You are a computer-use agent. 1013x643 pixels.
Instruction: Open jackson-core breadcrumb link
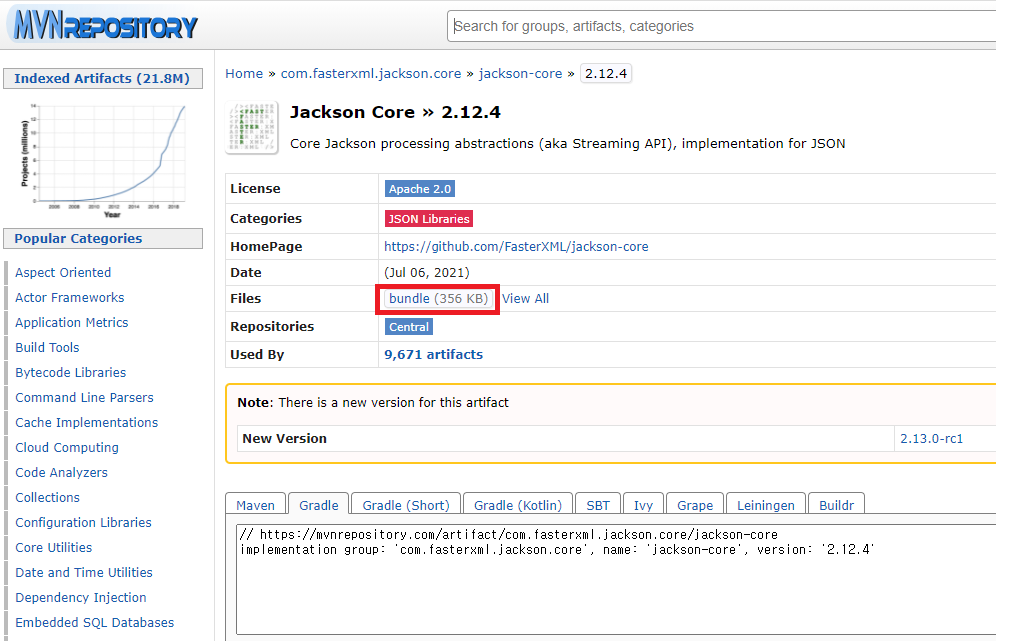click(520, 74)
